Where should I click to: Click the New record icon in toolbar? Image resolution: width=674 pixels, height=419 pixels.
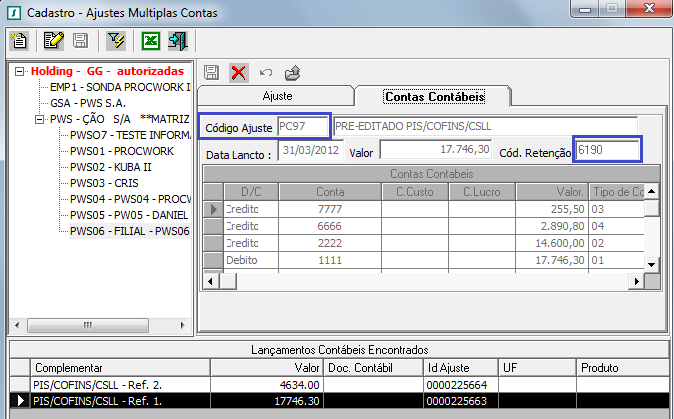click(19, 41)
